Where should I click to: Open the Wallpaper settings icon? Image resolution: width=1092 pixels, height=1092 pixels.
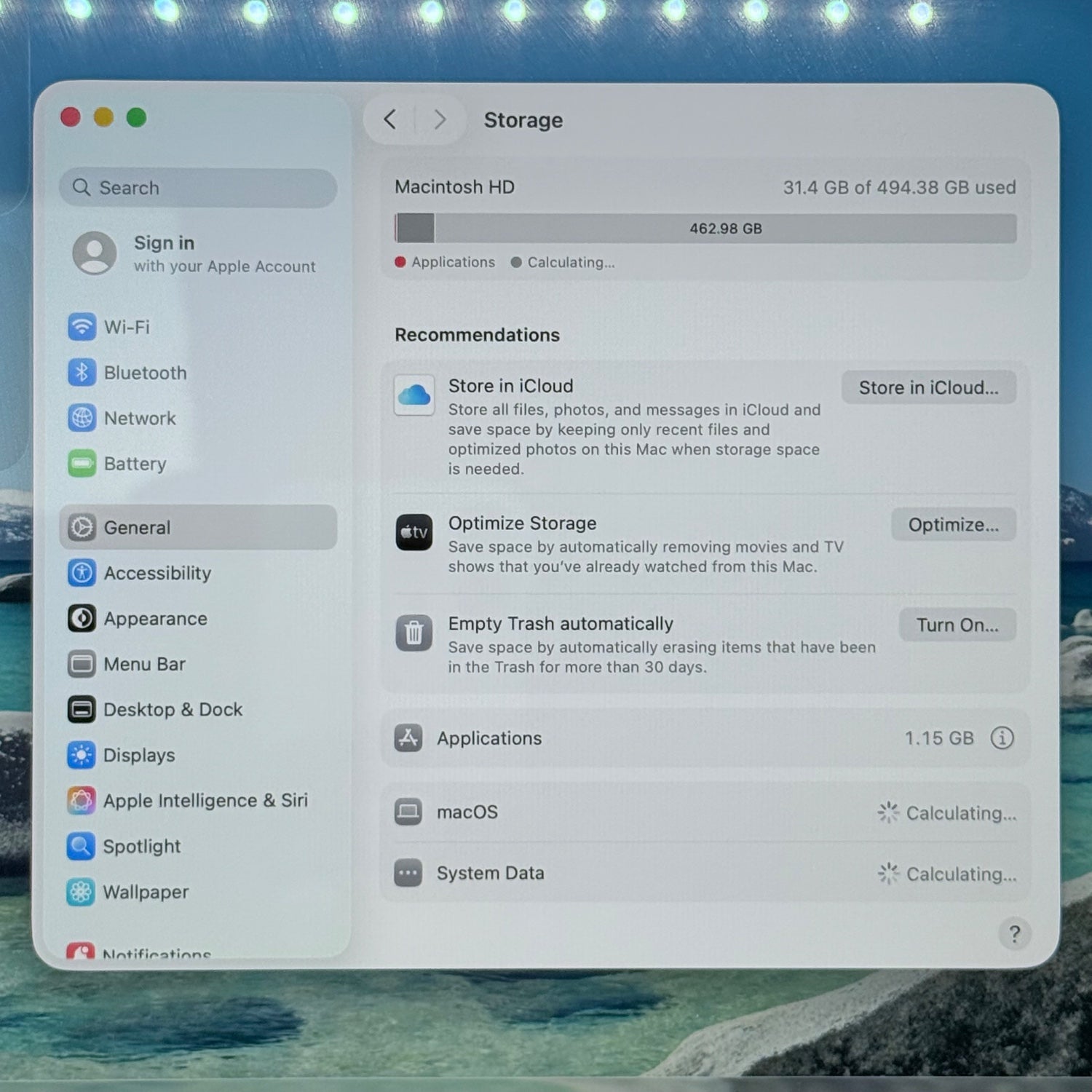(81, 892)
